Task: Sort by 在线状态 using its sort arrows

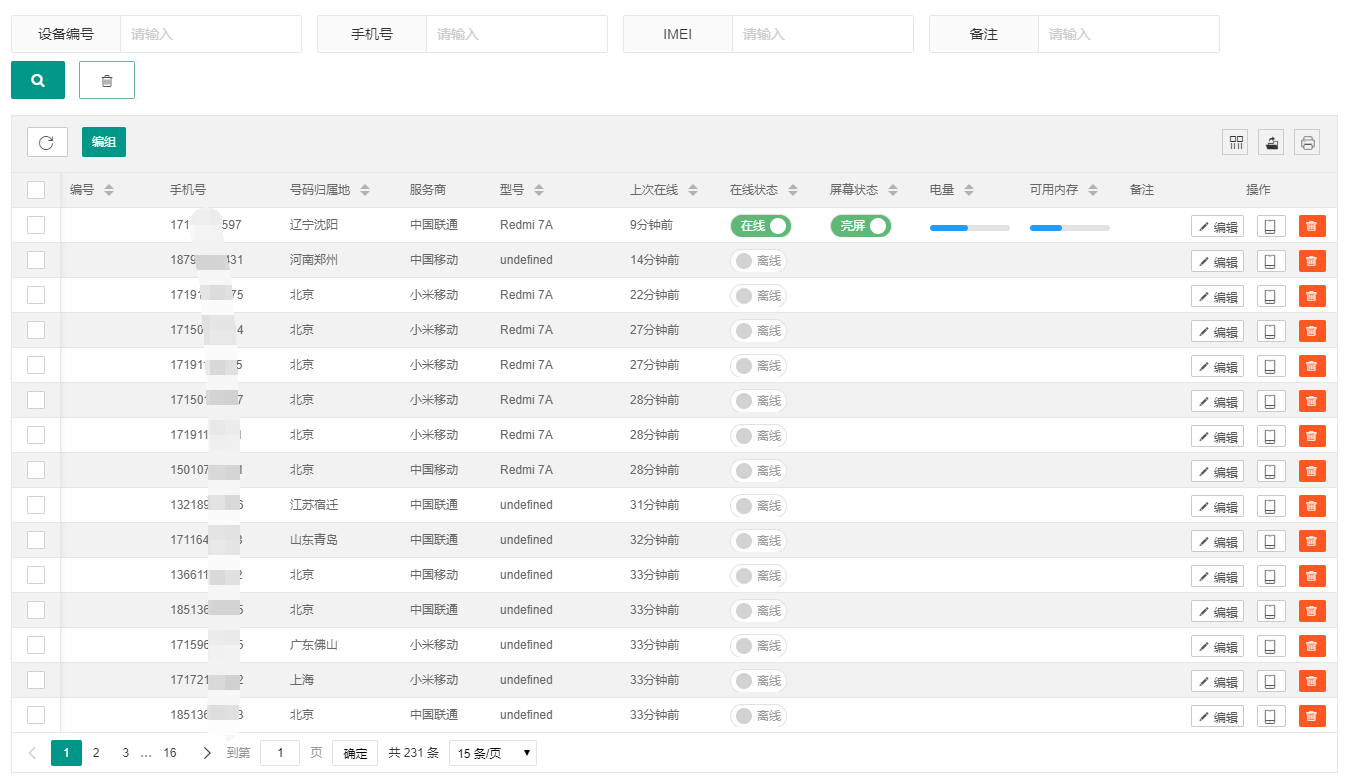Action: [793, 190]
